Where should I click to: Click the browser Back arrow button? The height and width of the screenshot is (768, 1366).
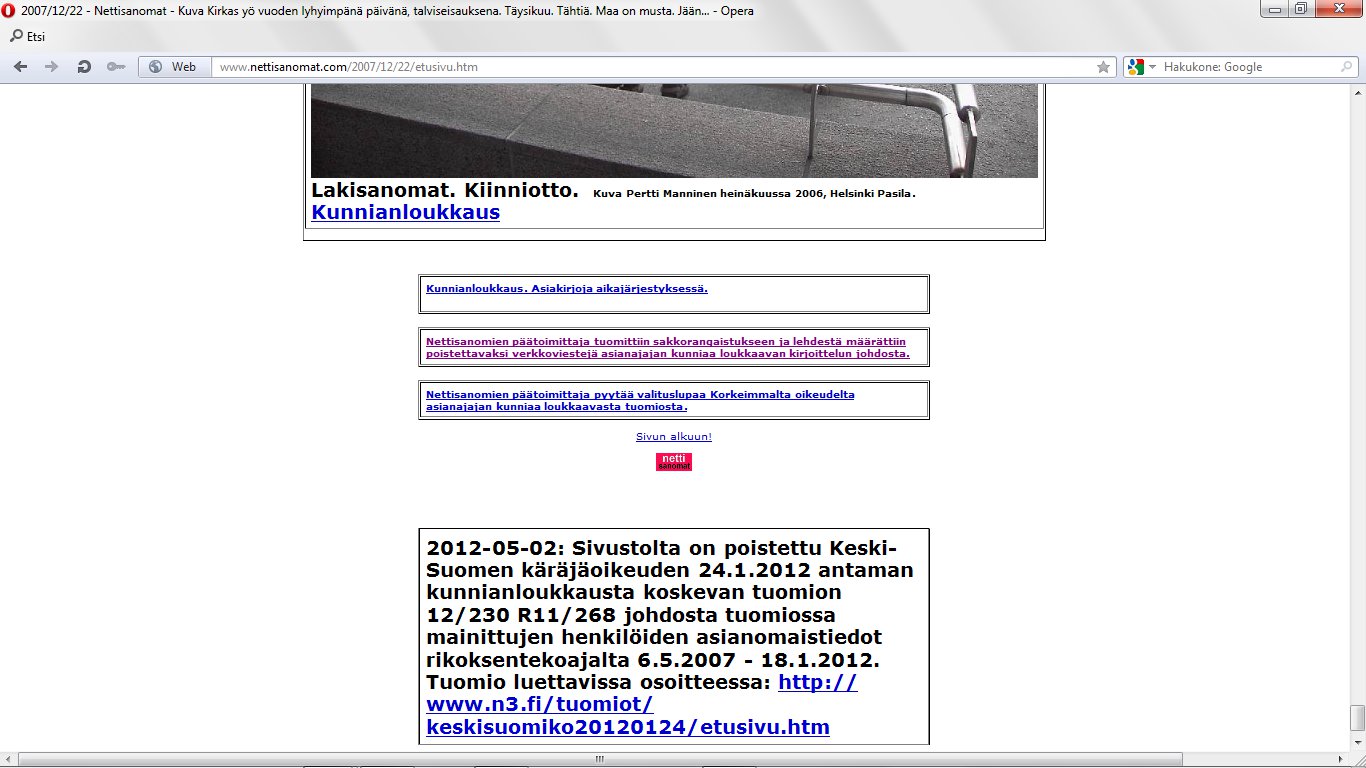click(21, 67)
